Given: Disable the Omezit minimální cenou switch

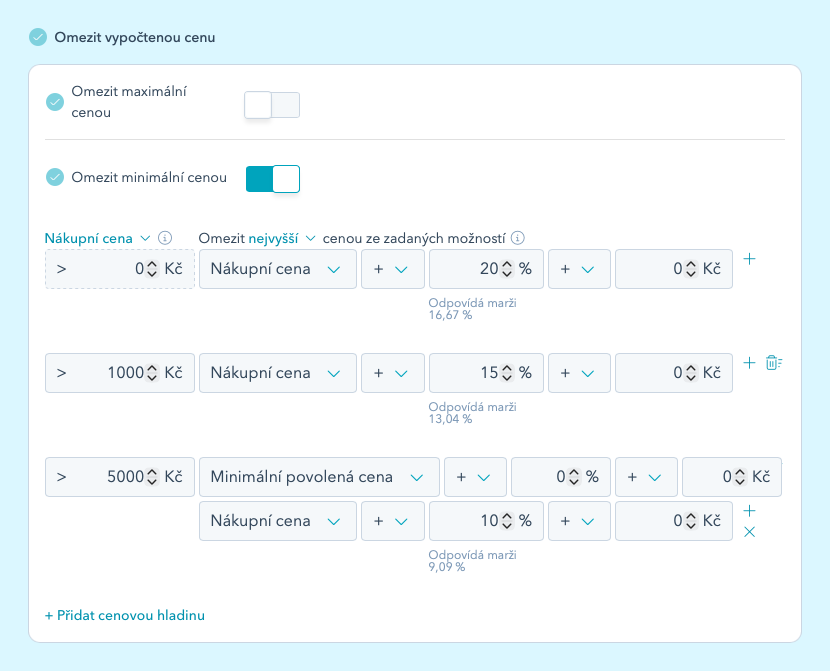Looking at the screenshot, I should (273, 179).
